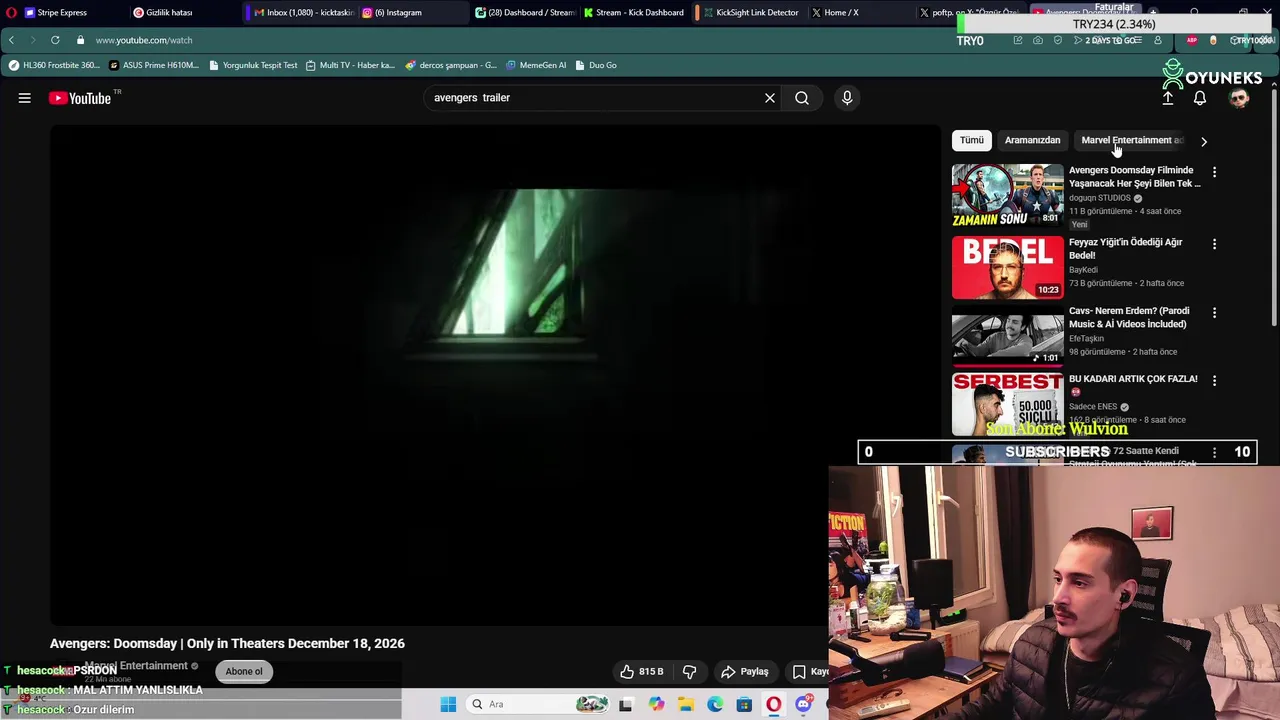Go back in the browser

click(11, 40)
